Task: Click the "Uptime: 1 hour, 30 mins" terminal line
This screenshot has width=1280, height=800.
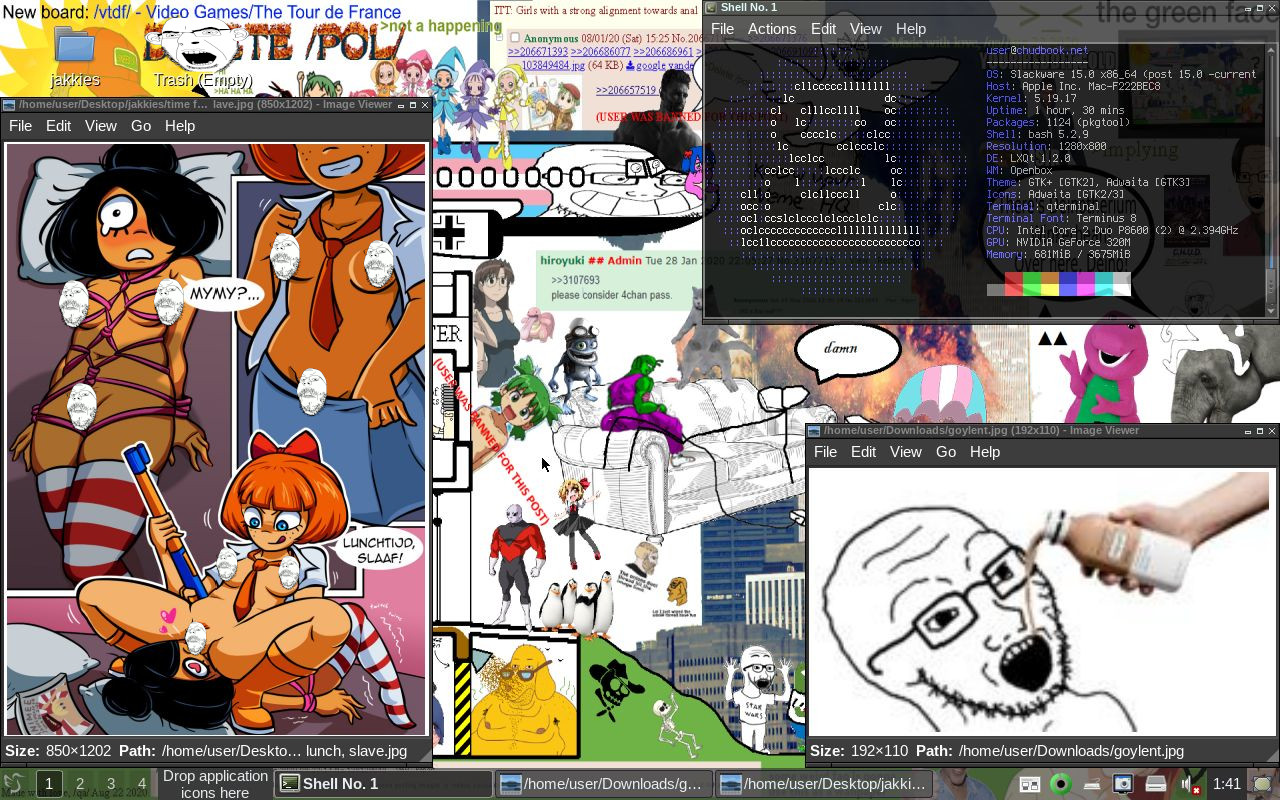Action: pos(1055,110)
